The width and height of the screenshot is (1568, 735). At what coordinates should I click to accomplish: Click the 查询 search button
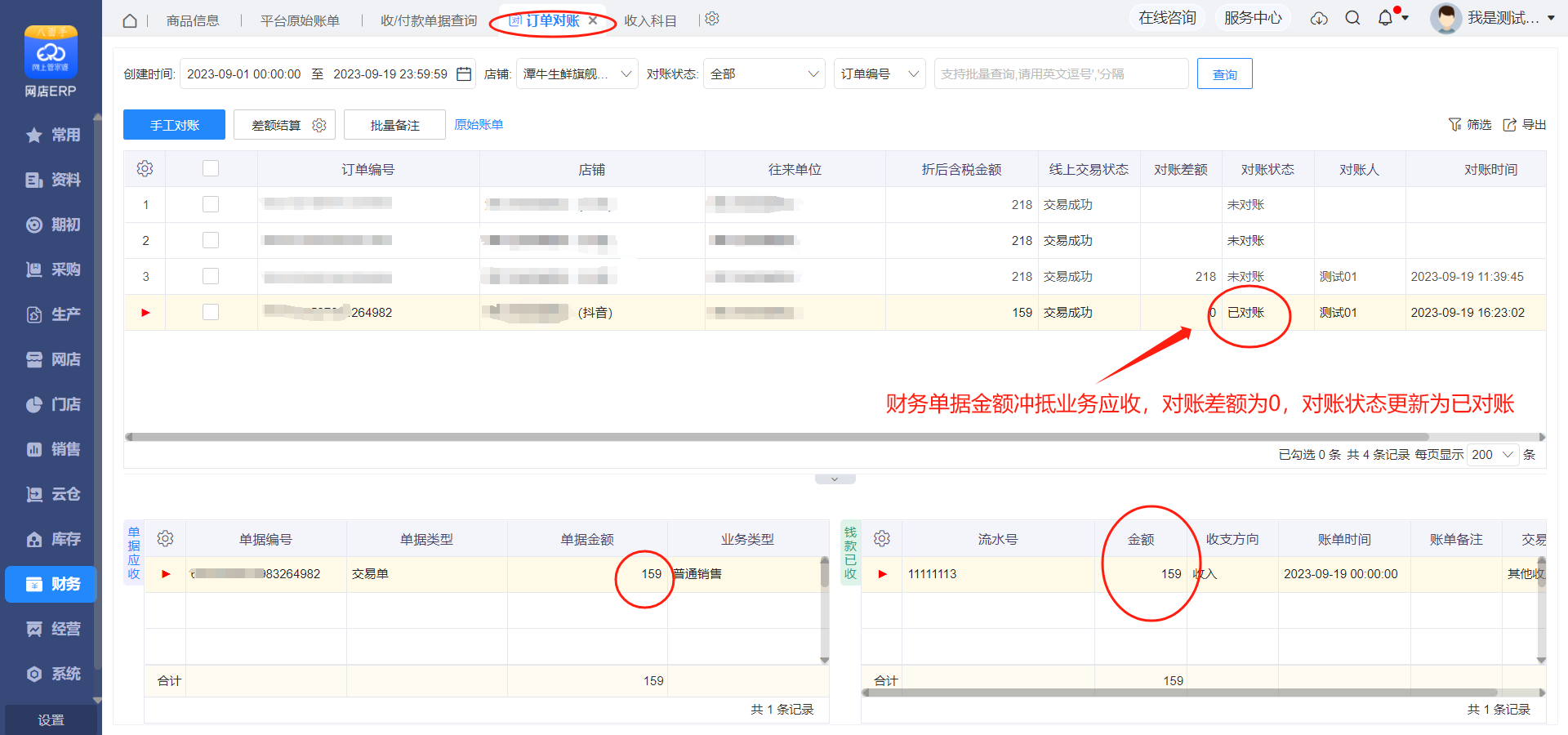tap(1224, 73)
